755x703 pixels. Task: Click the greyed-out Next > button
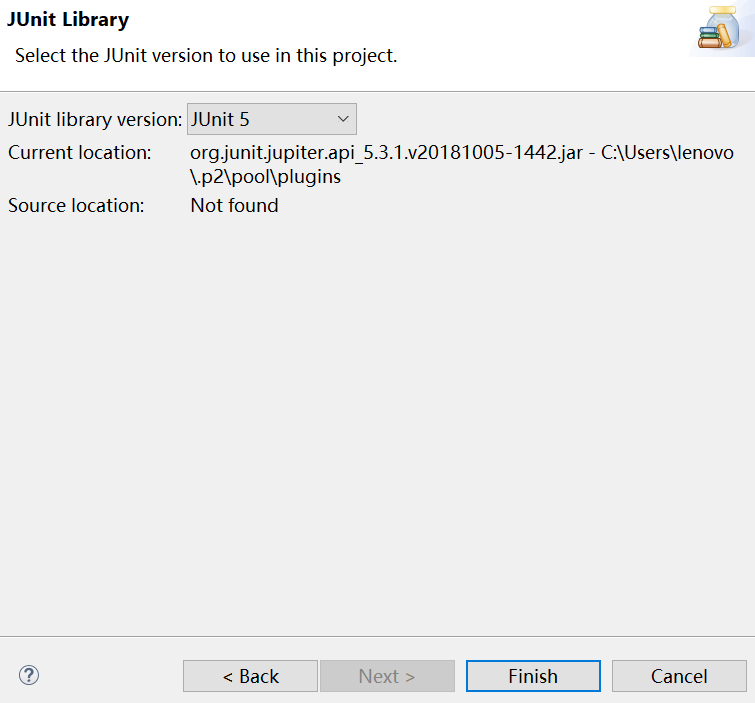pos(387,676)
